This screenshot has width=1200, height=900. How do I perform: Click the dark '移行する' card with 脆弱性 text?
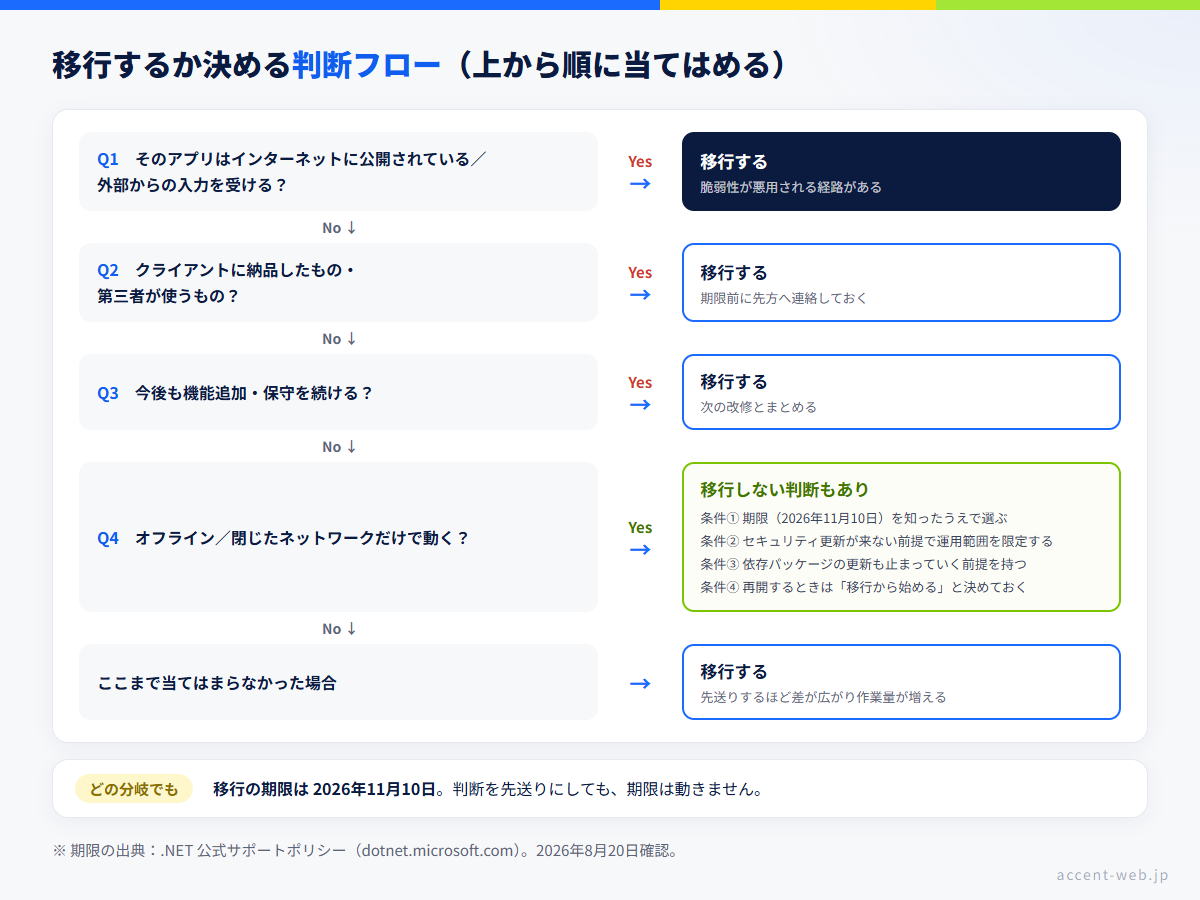901,172
